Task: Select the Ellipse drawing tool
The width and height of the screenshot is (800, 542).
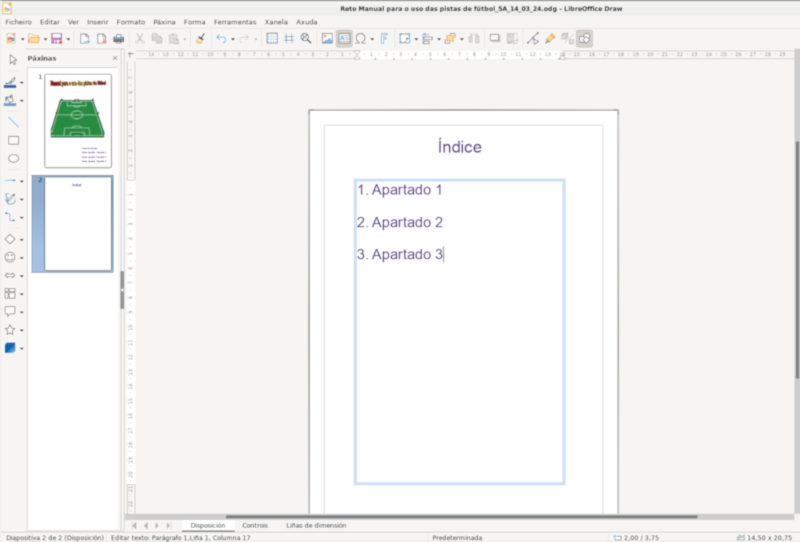Action: pyautogui.click(x=13, y=158)
